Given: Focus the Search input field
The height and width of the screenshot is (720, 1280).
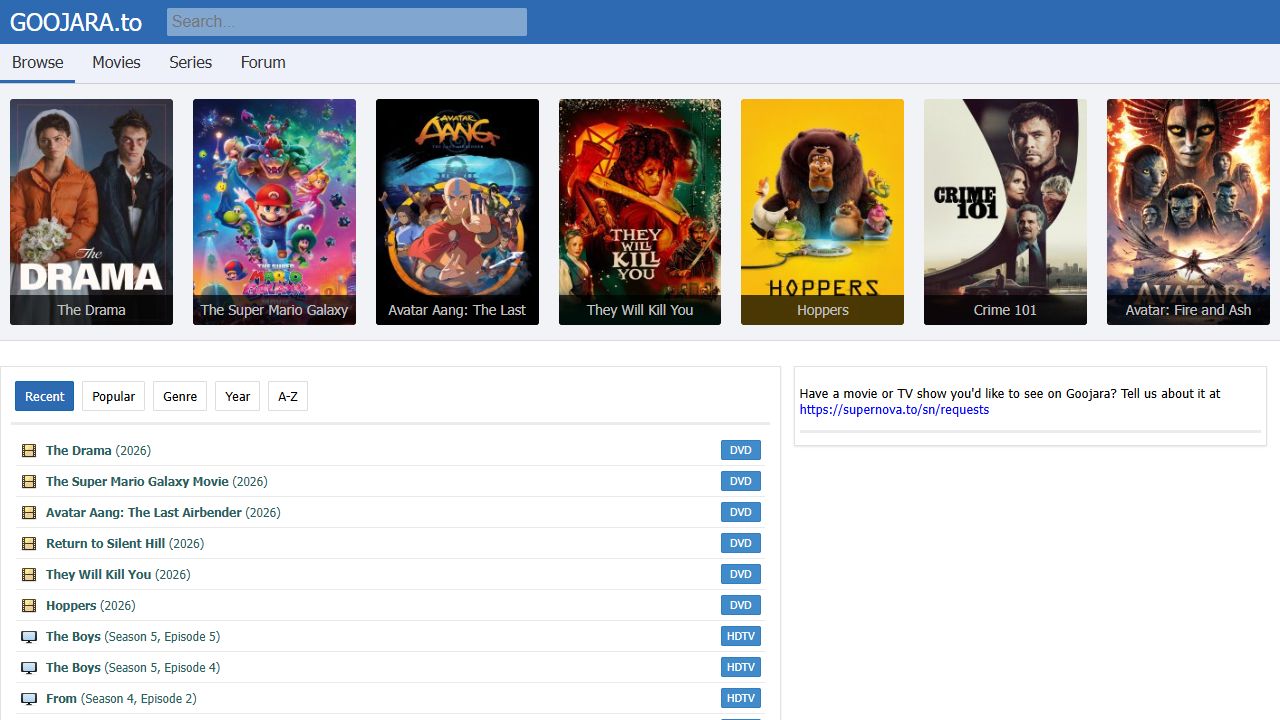Looking at the screenshot, I should (x=347, y=22).
